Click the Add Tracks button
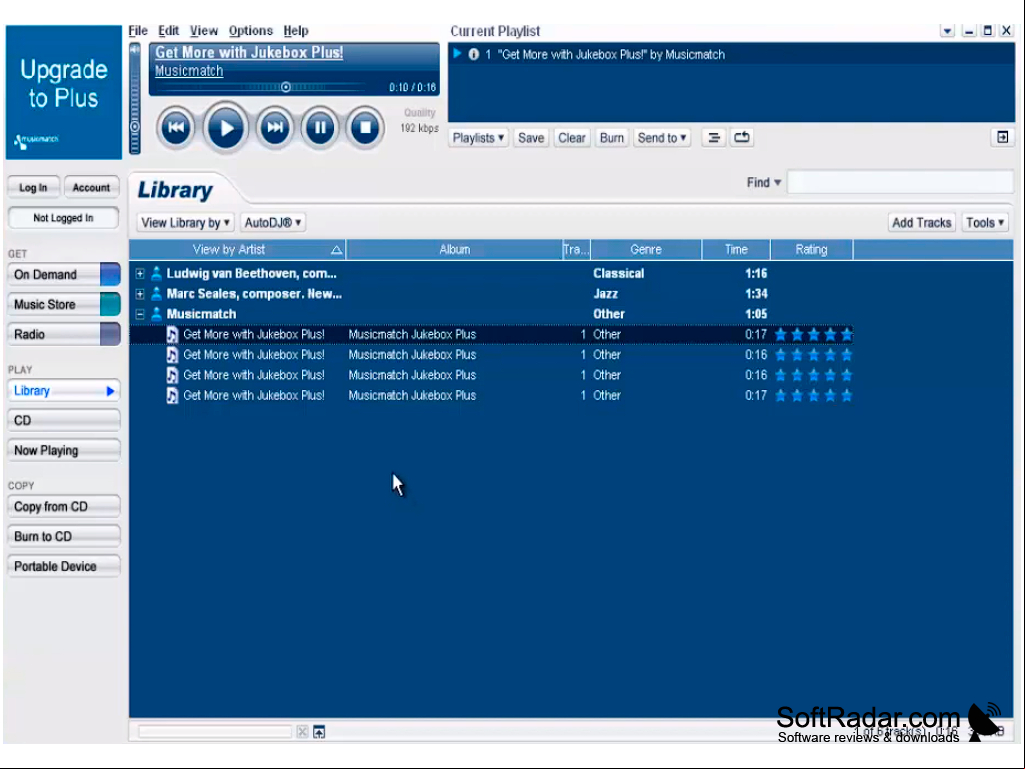 922,223
